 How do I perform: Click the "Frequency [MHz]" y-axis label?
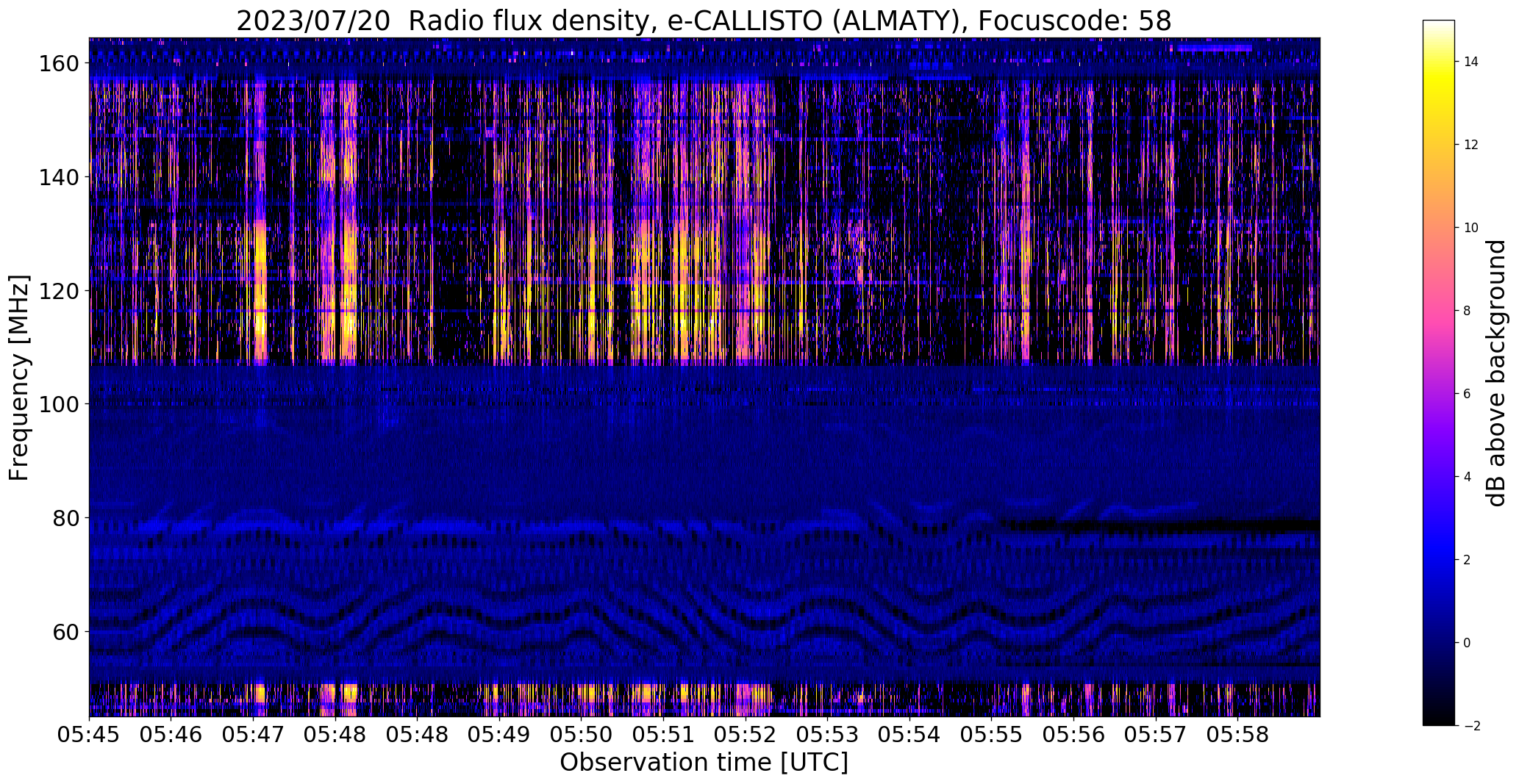click(19, 378)
